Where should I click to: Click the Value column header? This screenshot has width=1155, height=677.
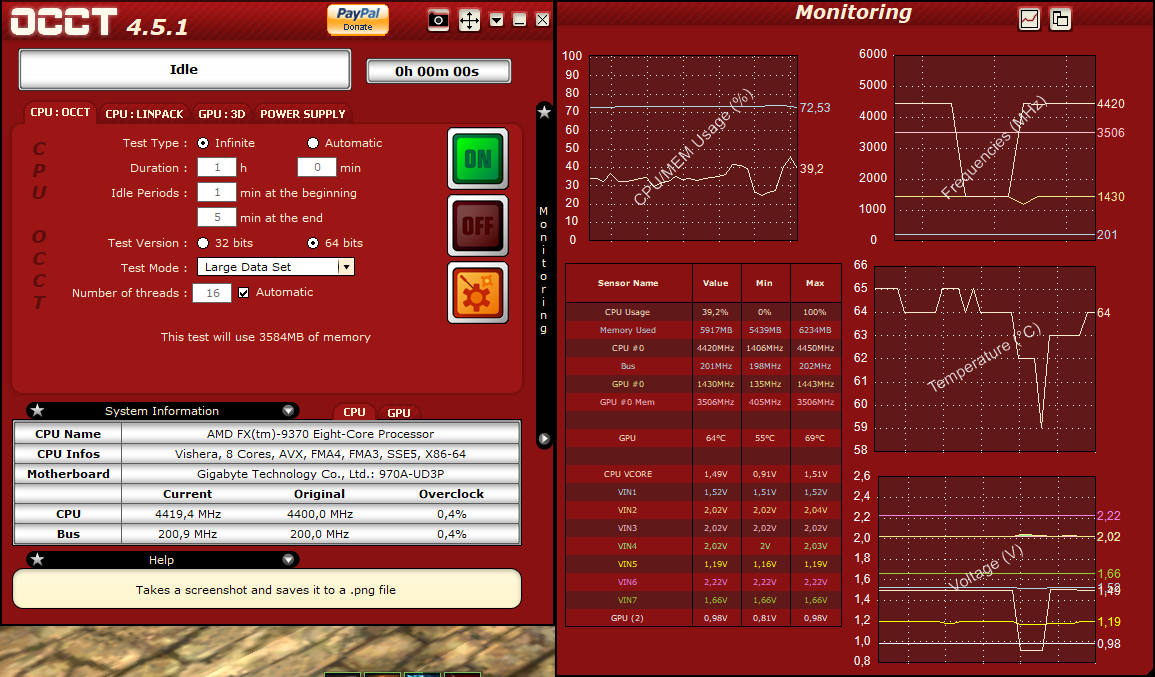[x=716, y=283]
